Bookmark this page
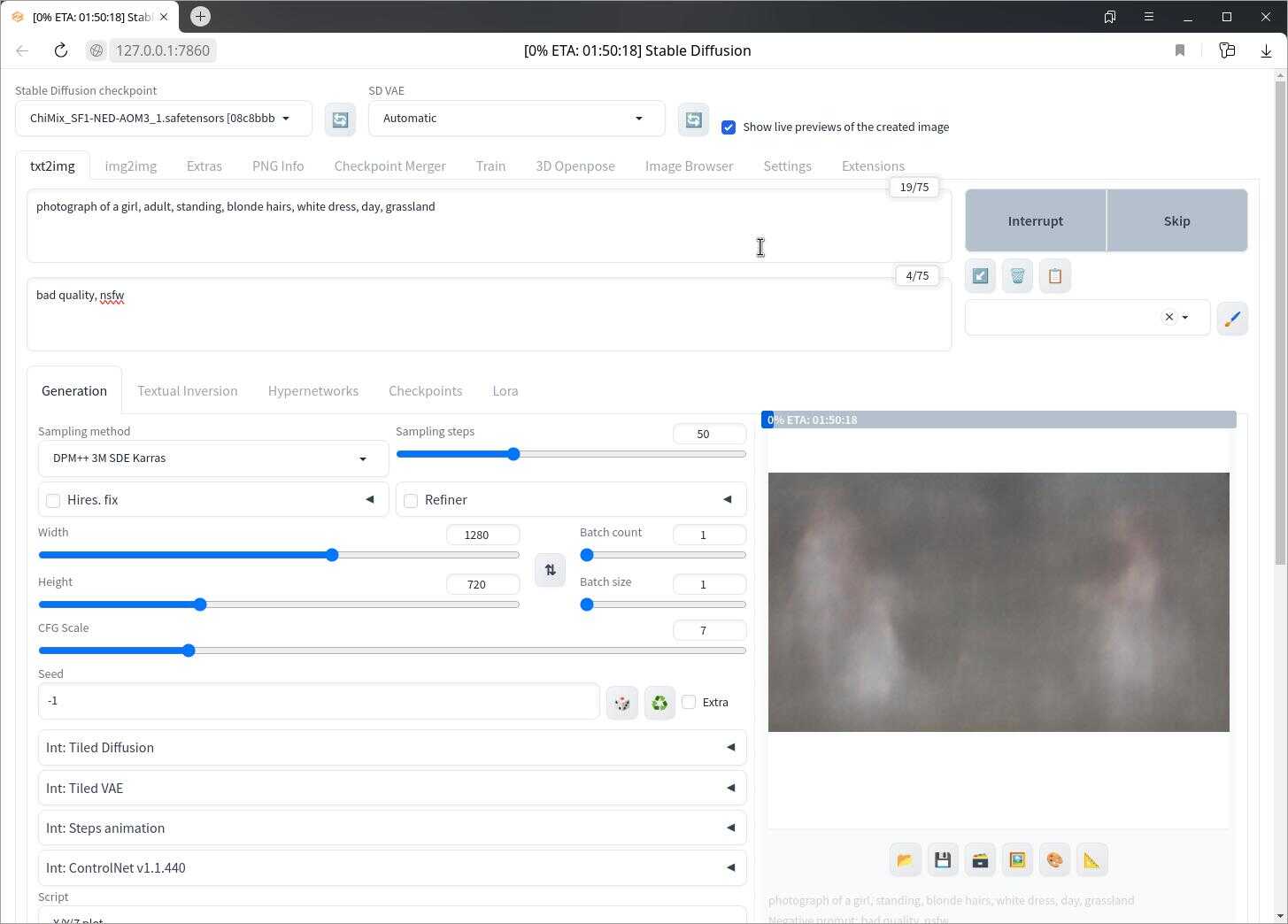Viewport: 1288px width, 924px height. pyautogui.click(x=1179, y=50)
